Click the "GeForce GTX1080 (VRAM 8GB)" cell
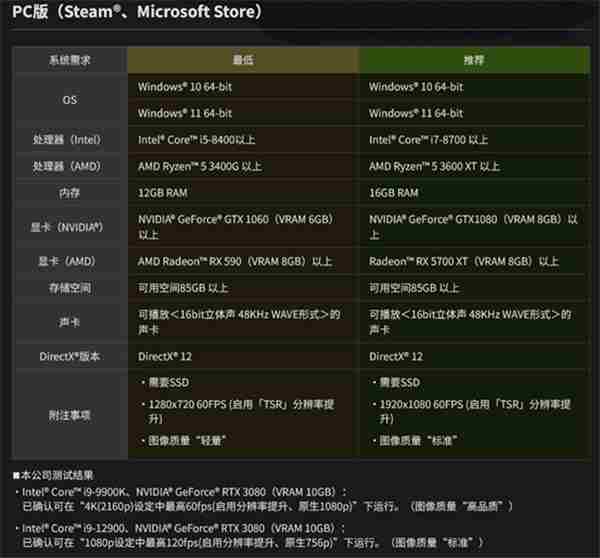The width and height of the screenshot is (600, 558). pyautogui.click(x=473, y=227)
